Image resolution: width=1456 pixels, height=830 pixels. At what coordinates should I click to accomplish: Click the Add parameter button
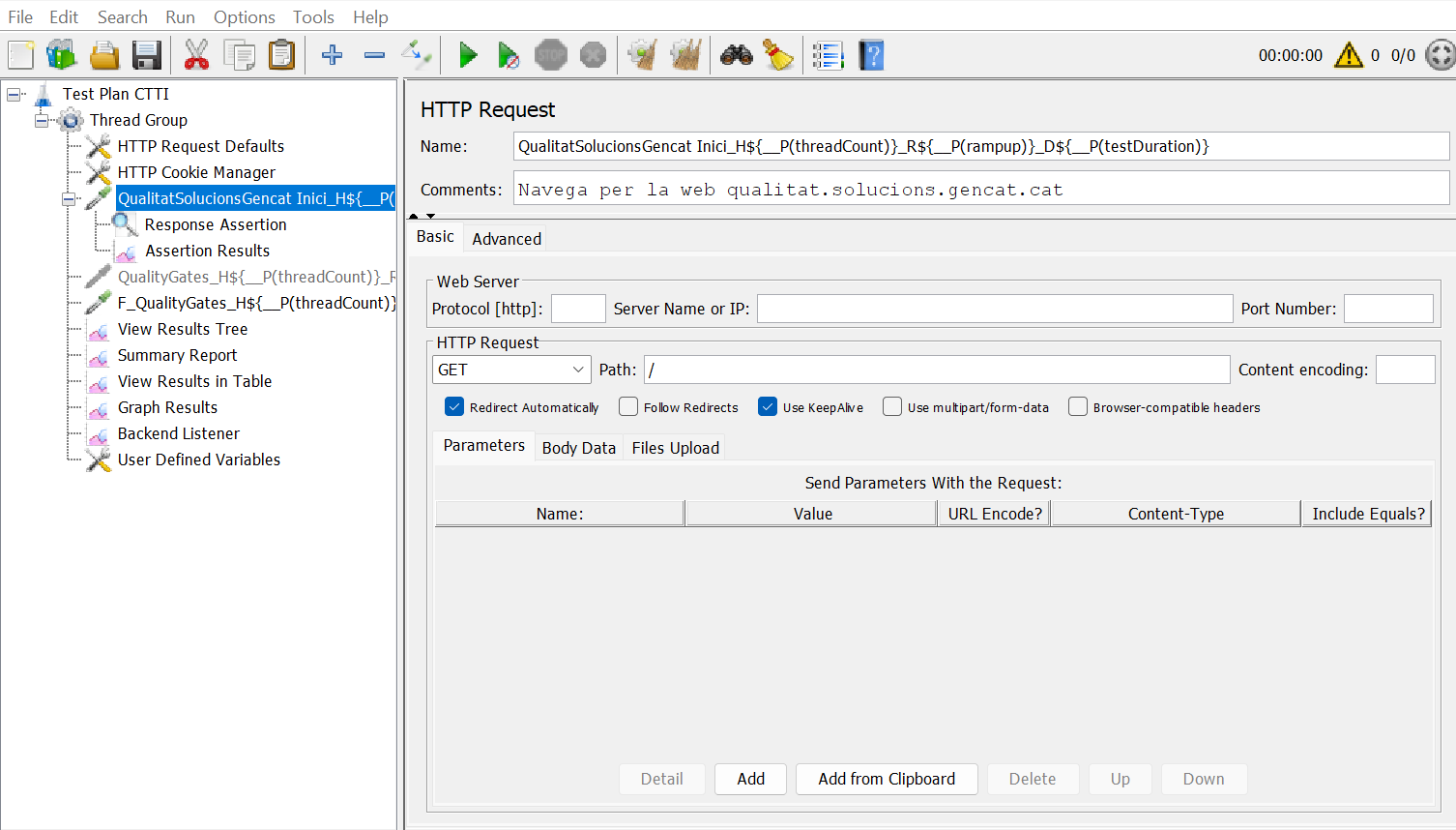pyautogui.click(x=751, y=779)
